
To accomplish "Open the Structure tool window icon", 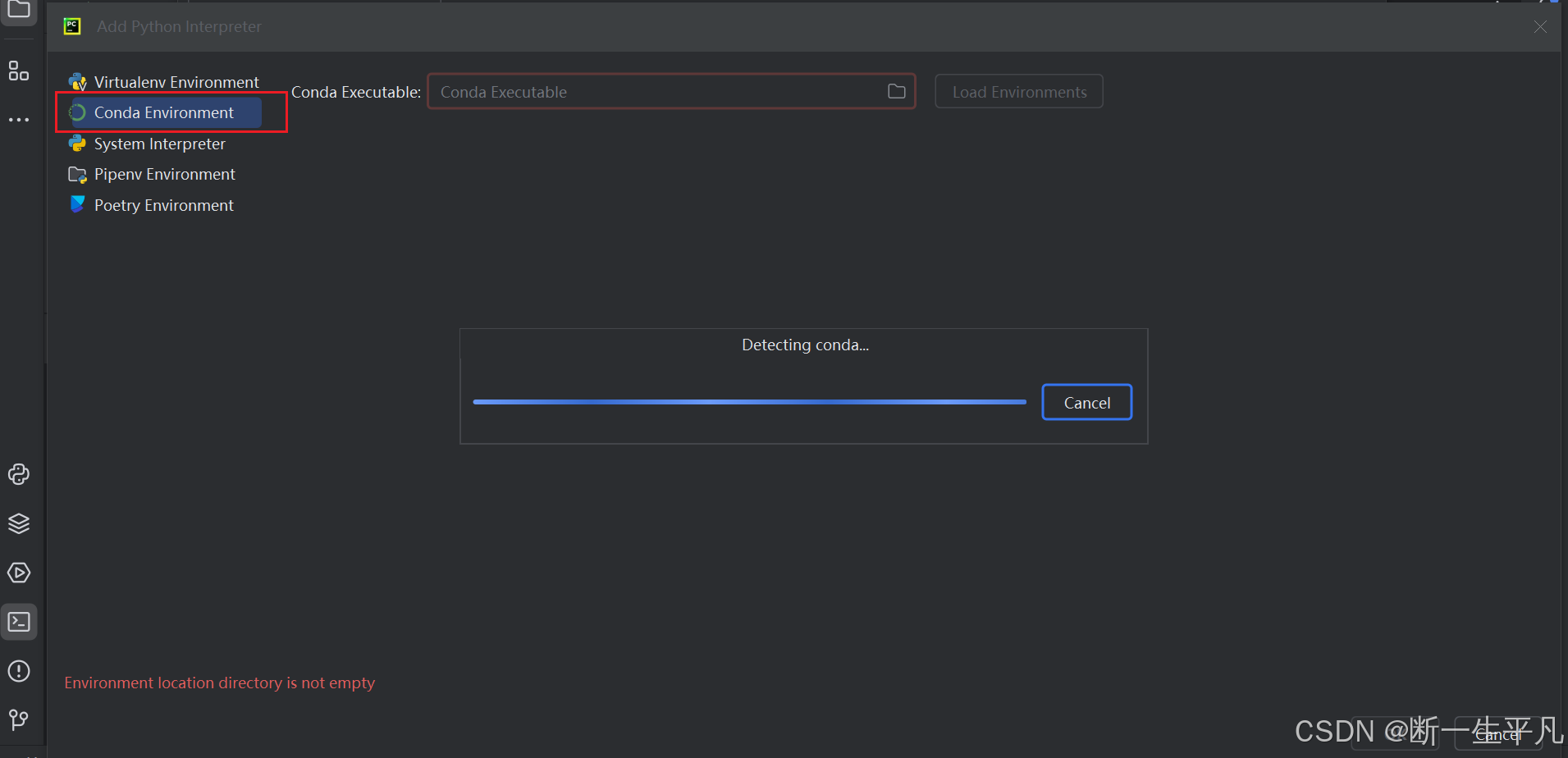I will point(18,71).
